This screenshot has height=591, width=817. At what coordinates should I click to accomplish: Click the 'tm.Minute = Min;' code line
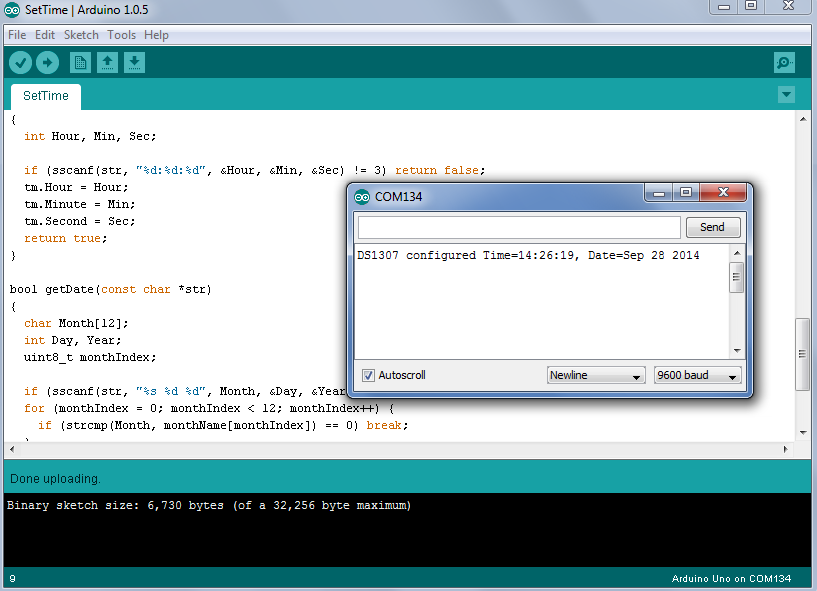pyautogui.click(x=79, y=204)
